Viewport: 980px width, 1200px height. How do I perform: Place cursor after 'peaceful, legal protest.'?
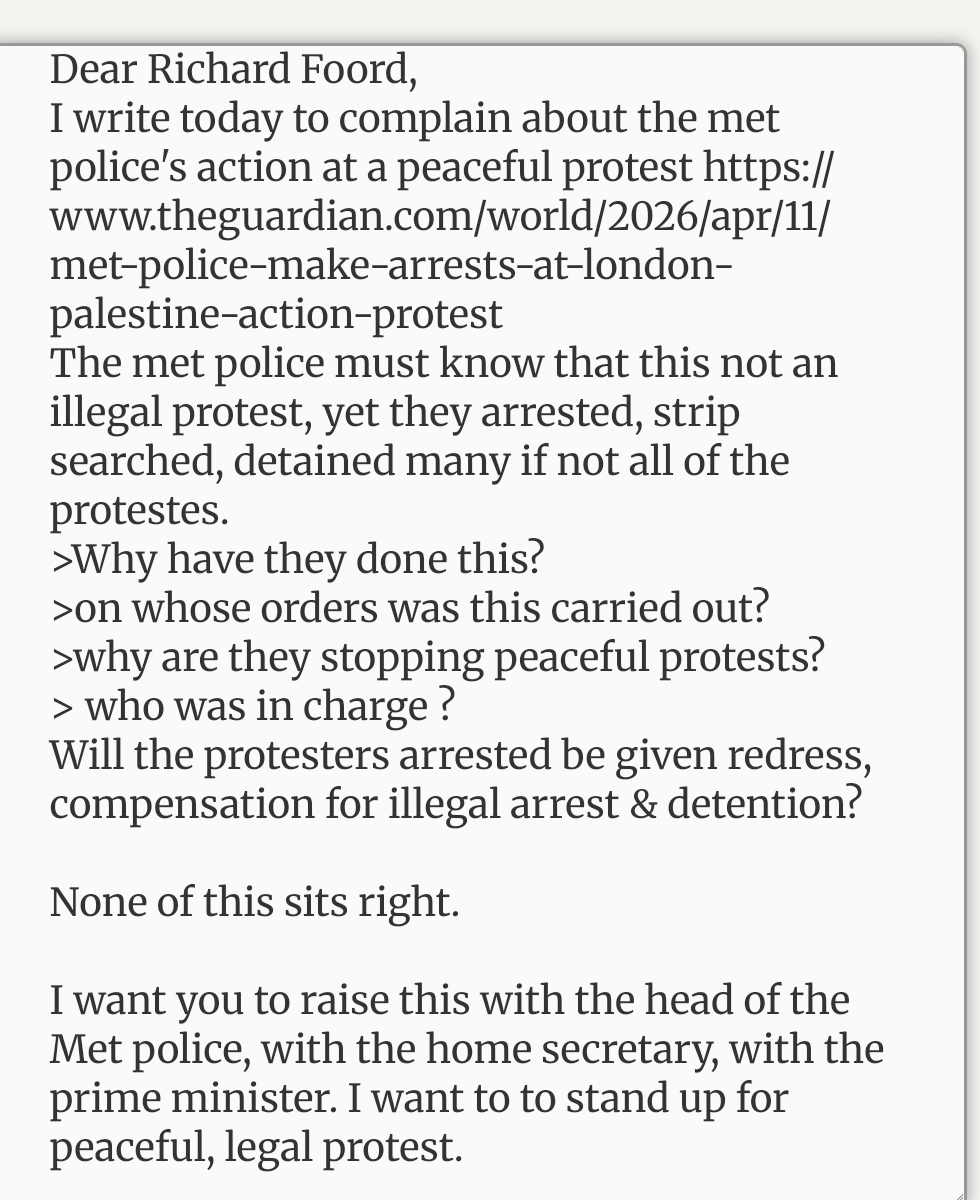coord(466,1148)
